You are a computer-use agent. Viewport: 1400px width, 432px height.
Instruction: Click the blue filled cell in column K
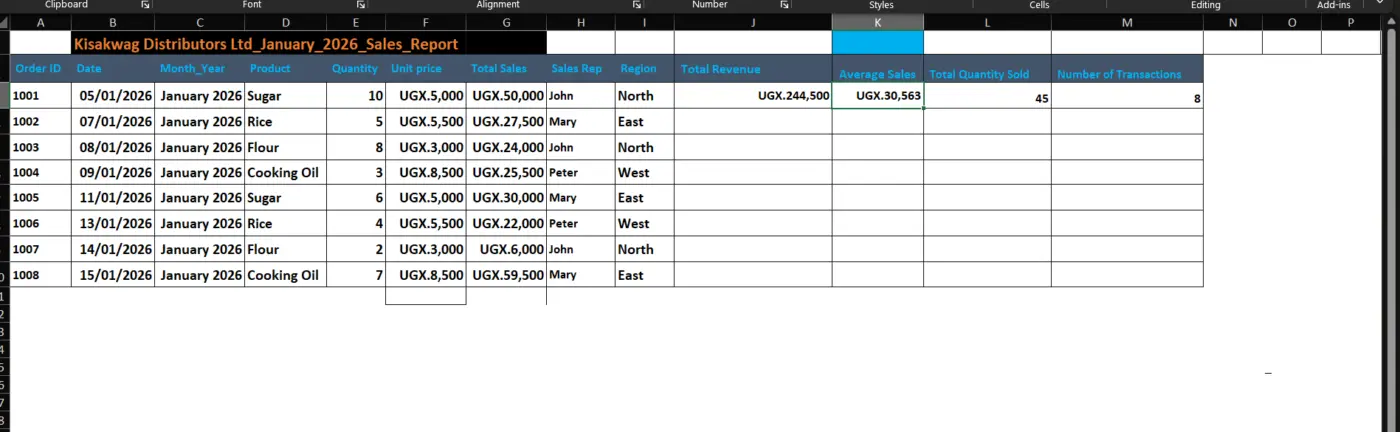[x=878, y=43]
